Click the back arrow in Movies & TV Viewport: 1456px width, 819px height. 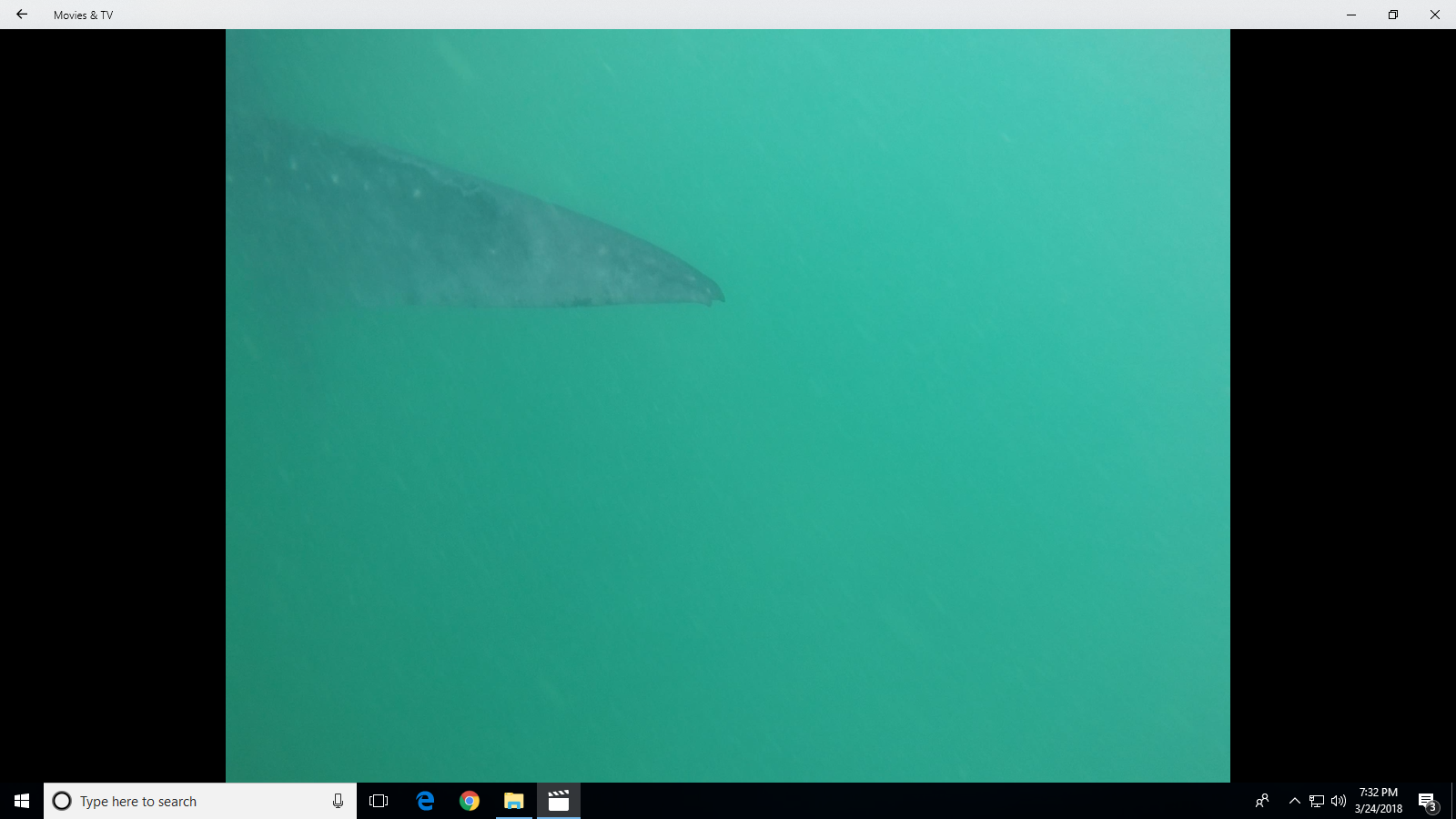(x=22, y=15)
